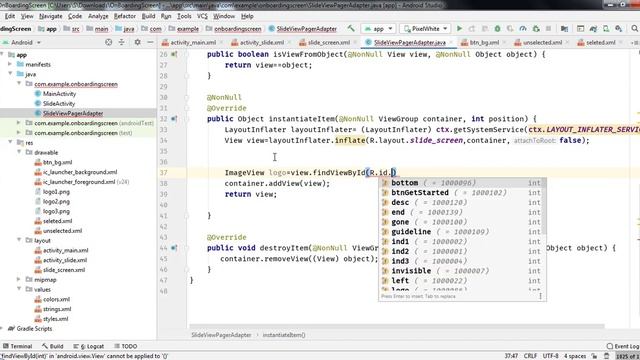This screenshot has height=360, width=640.
Task: Switch to slide_screen.xml editor tab
Action: pyautogui.click(x=329, y=42)
